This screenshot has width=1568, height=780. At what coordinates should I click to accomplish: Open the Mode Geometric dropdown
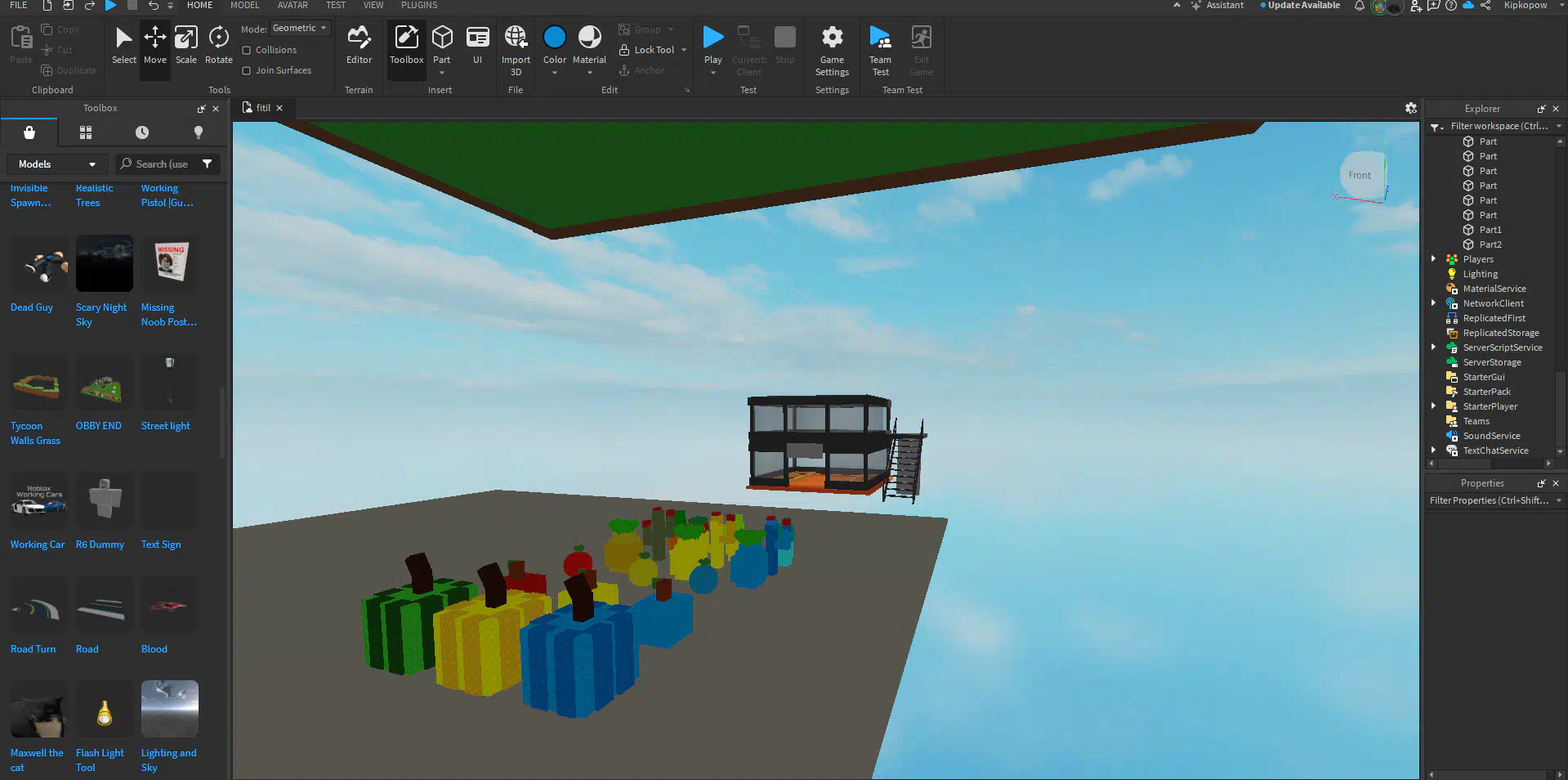click(300, 29)
